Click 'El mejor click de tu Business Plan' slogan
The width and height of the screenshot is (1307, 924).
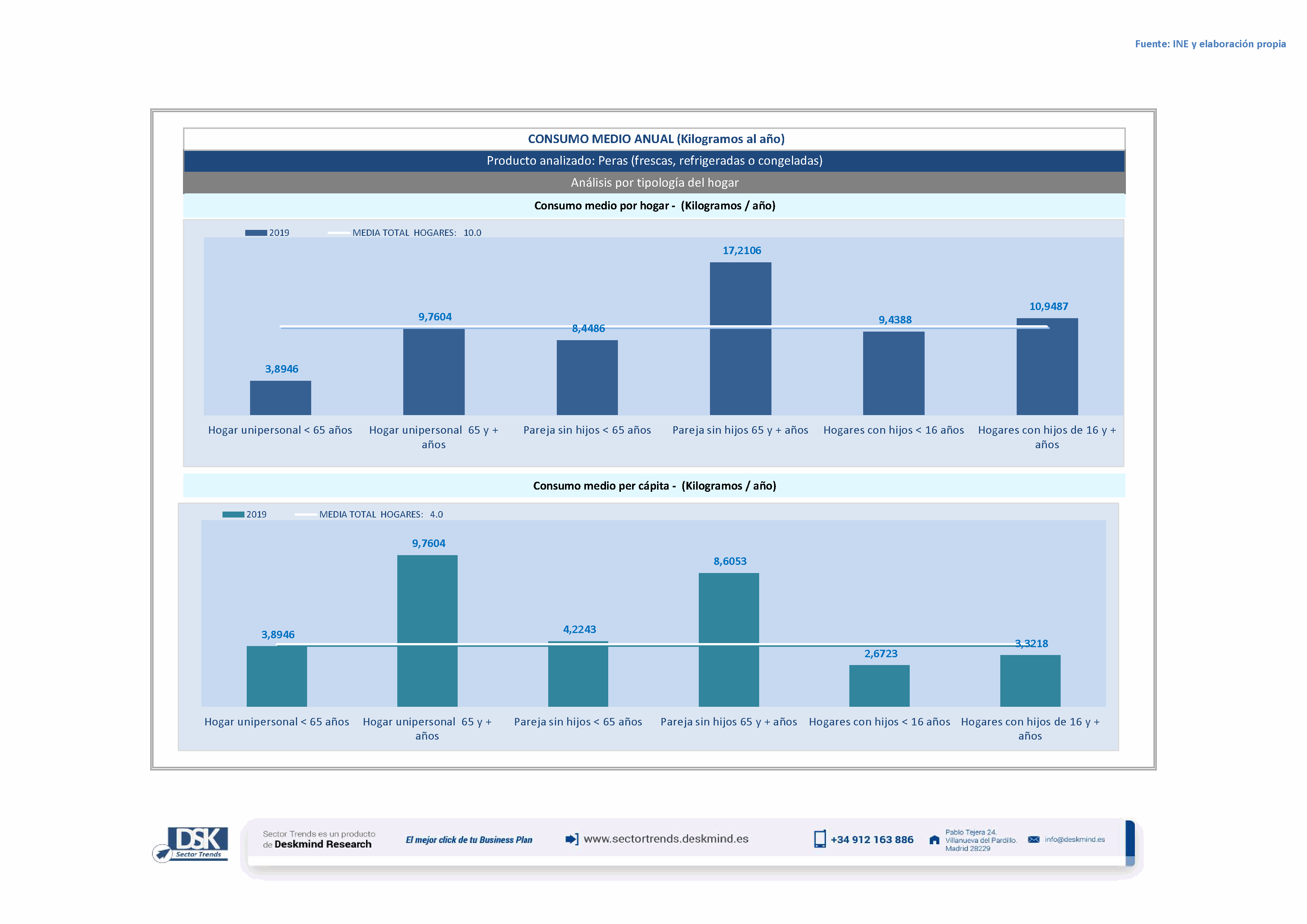468,840
